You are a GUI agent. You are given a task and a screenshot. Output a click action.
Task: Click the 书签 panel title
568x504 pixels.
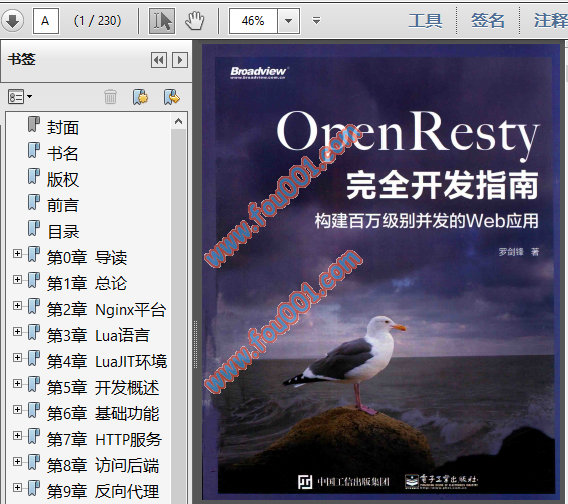click(x=22, y=59)
